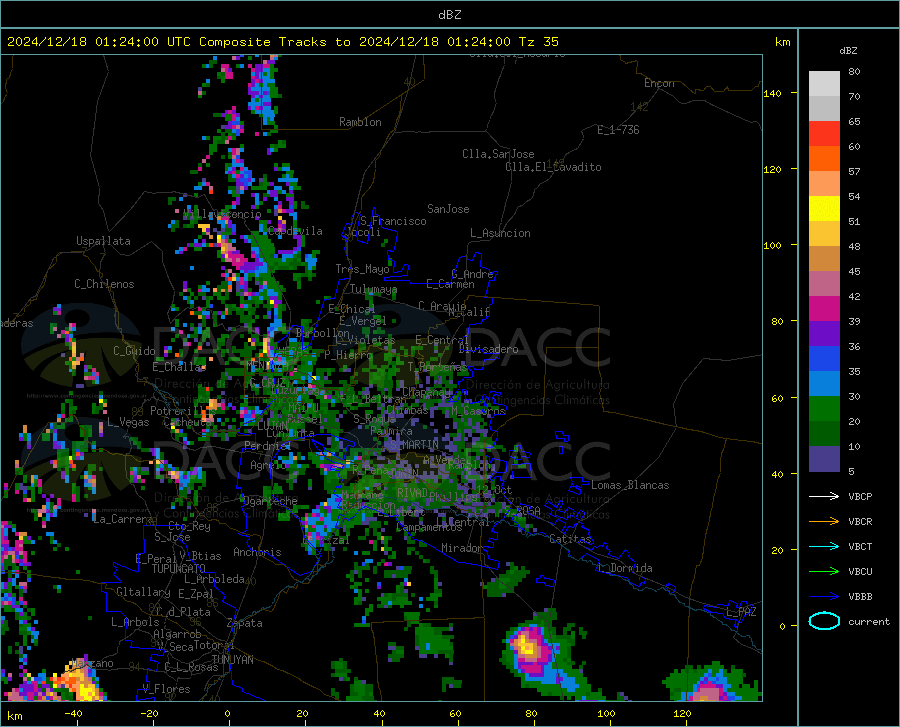
Task: Click the cyan 'current' ellipse legend icon
Action: pyautogui.click(x=824, y=621)
